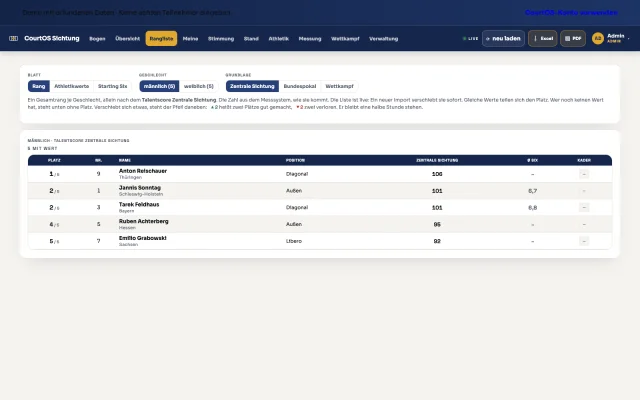Click the LIVE status indicator
Screen dimensions: 640x400
click(x=470, y=39)
